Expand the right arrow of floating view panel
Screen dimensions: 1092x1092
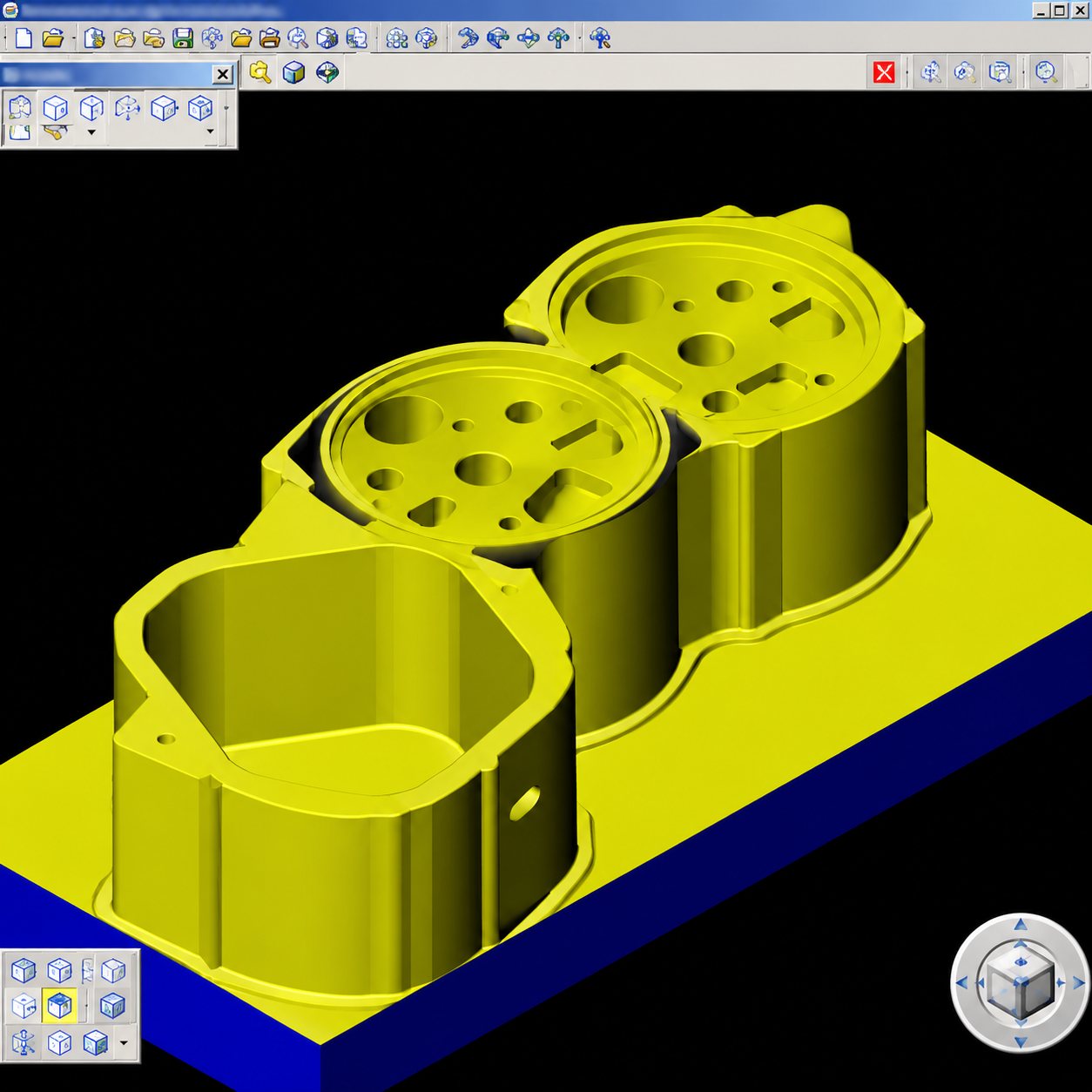coord(210,131)
